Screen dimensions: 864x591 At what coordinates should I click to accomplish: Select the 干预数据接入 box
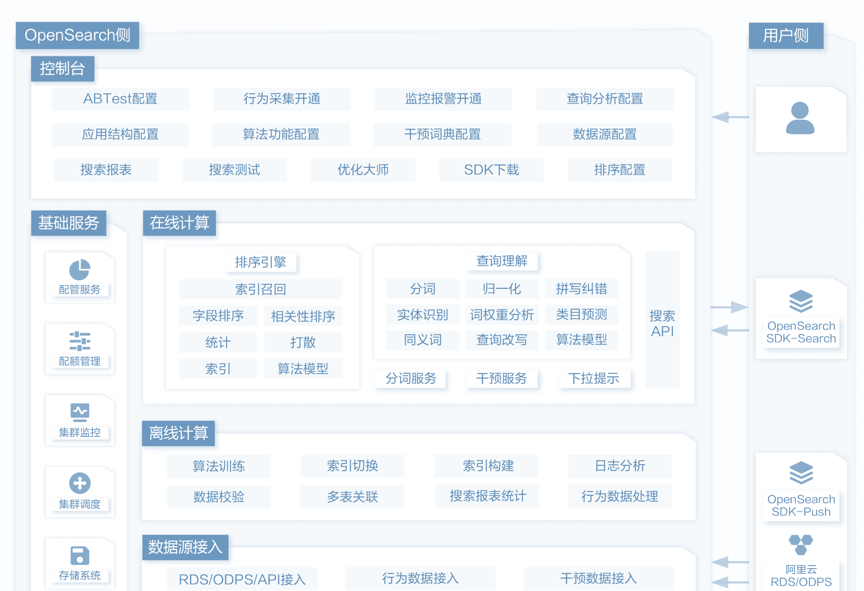(x=598, y=579)
